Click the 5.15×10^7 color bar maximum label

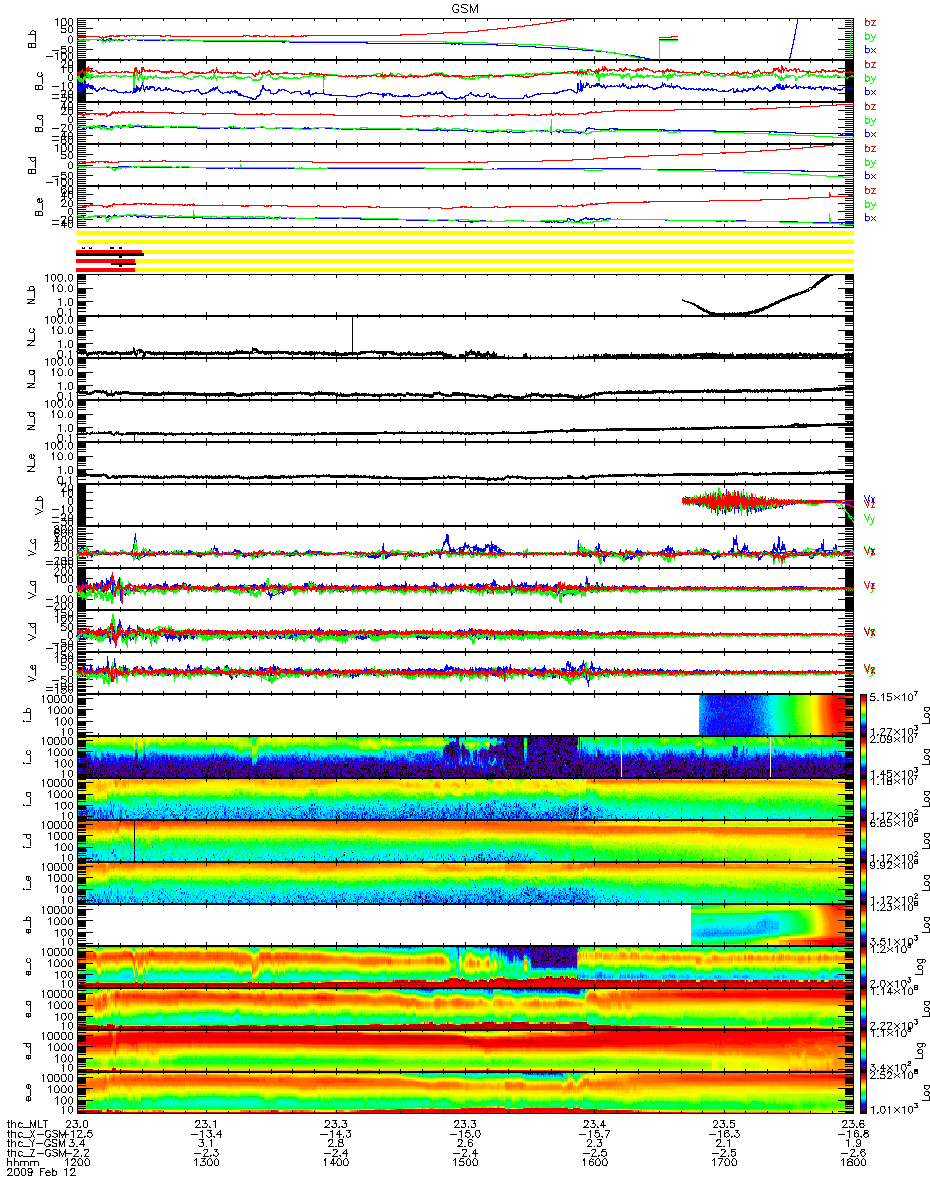[896, 696]
